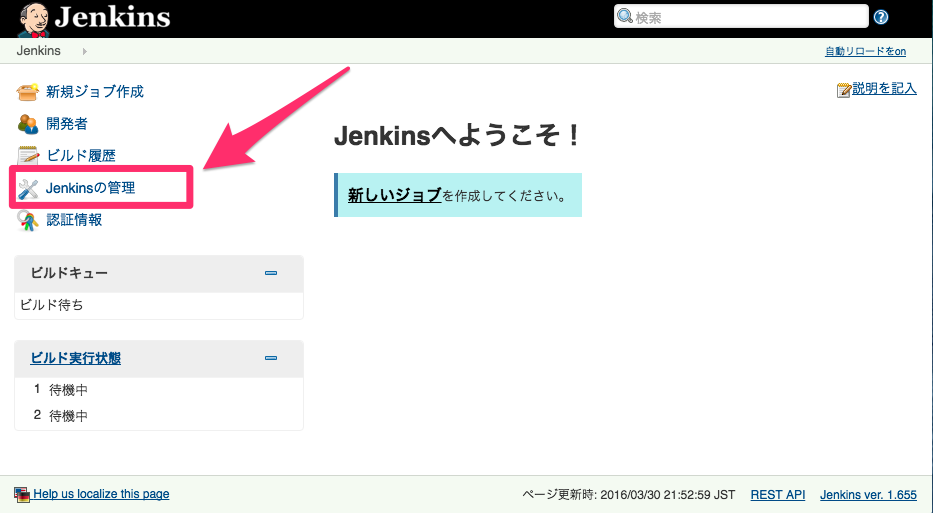Click executor 2 待機中 row
The height and width of the screenshot is (513, 933).
pyautogui.click(x=159, y=415)
